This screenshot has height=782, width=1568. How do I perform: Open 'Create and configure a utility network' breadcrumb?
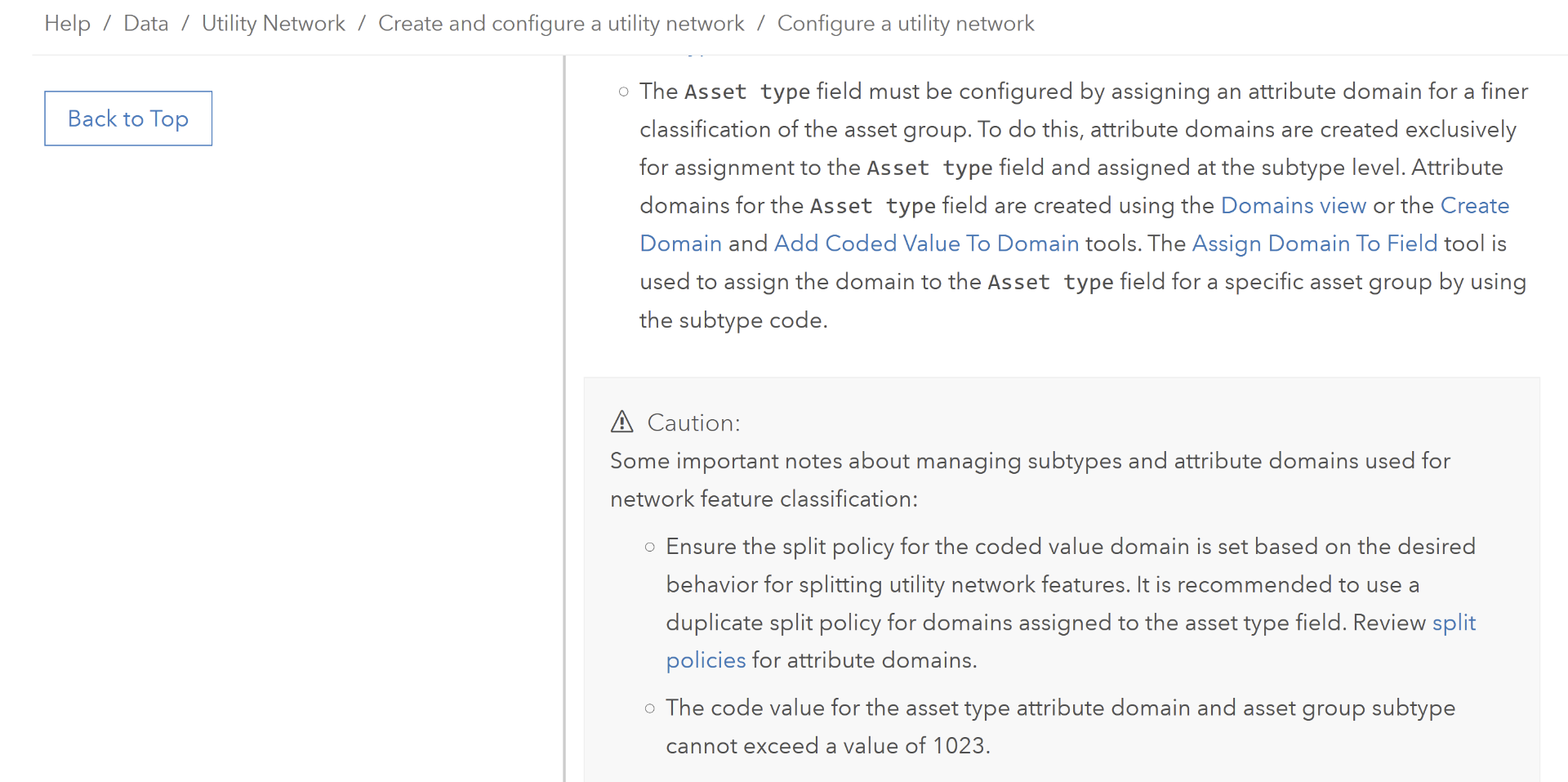[x=561, y=24]
